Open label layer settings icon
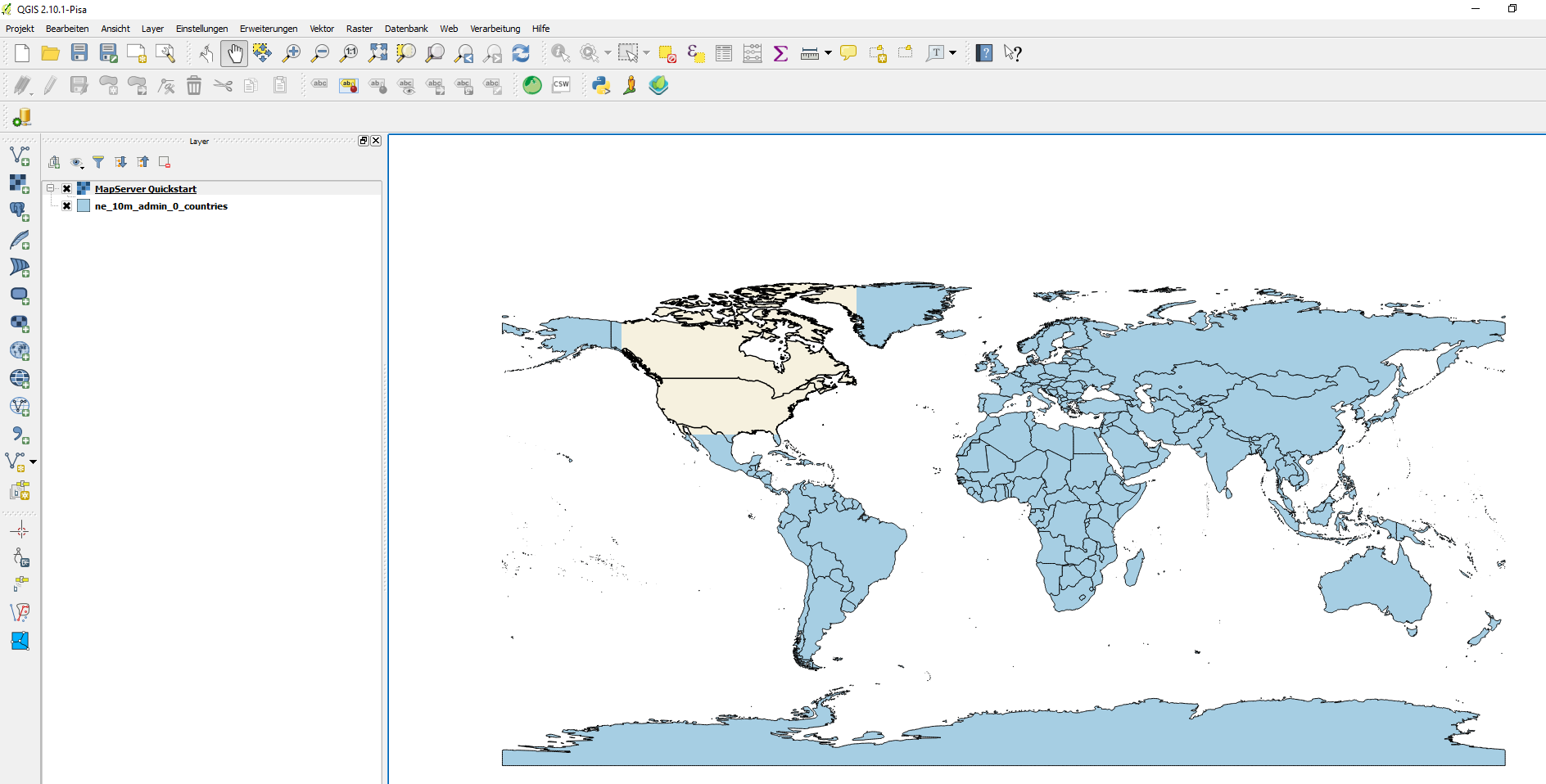 pos(319,85)
